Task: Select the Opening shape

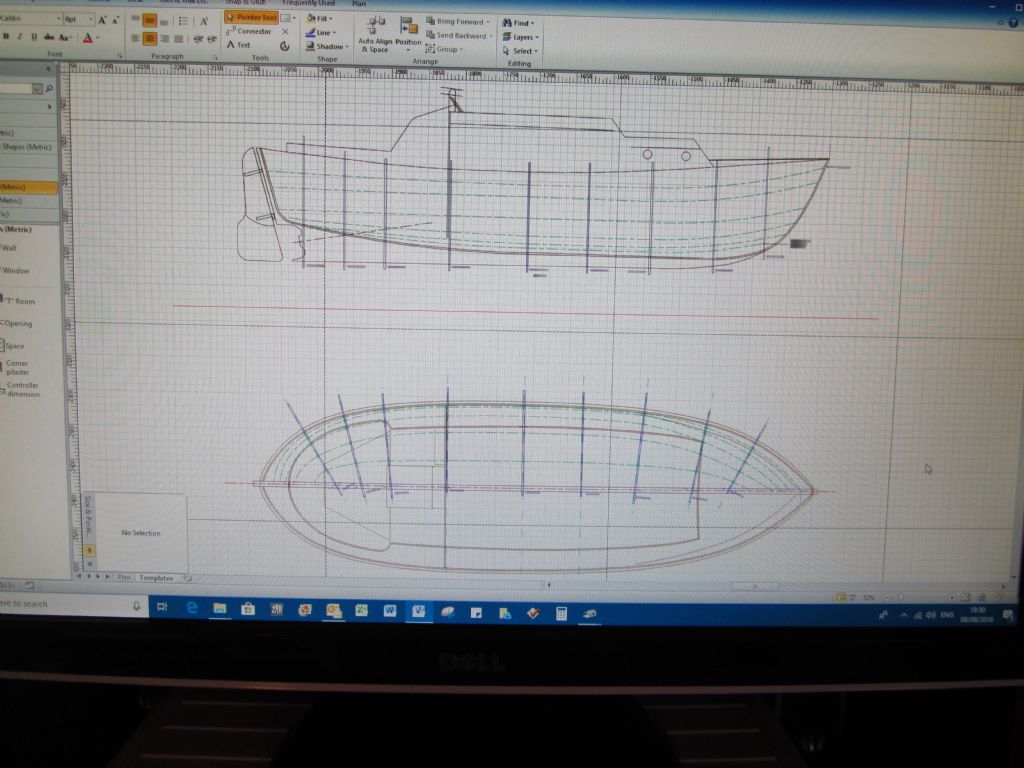Action: 16,323
